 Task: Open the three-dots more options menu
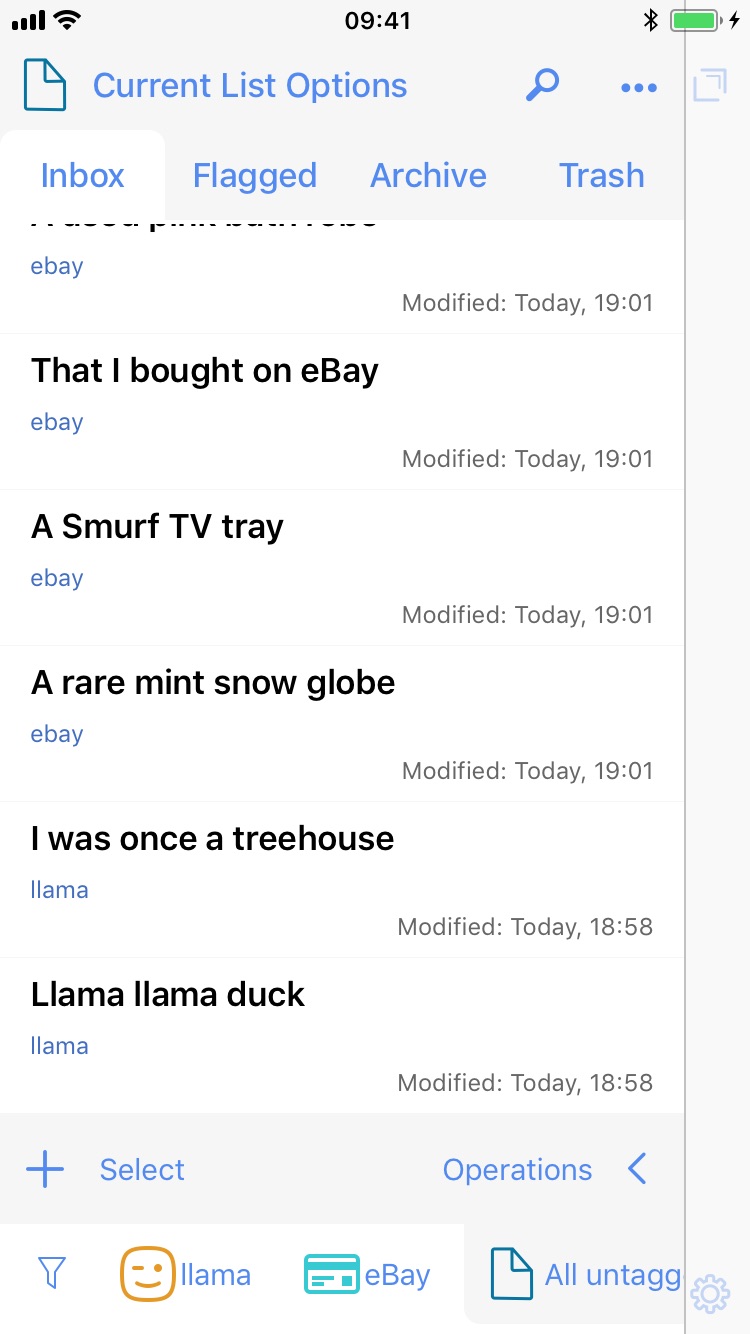tap(639, 87)
